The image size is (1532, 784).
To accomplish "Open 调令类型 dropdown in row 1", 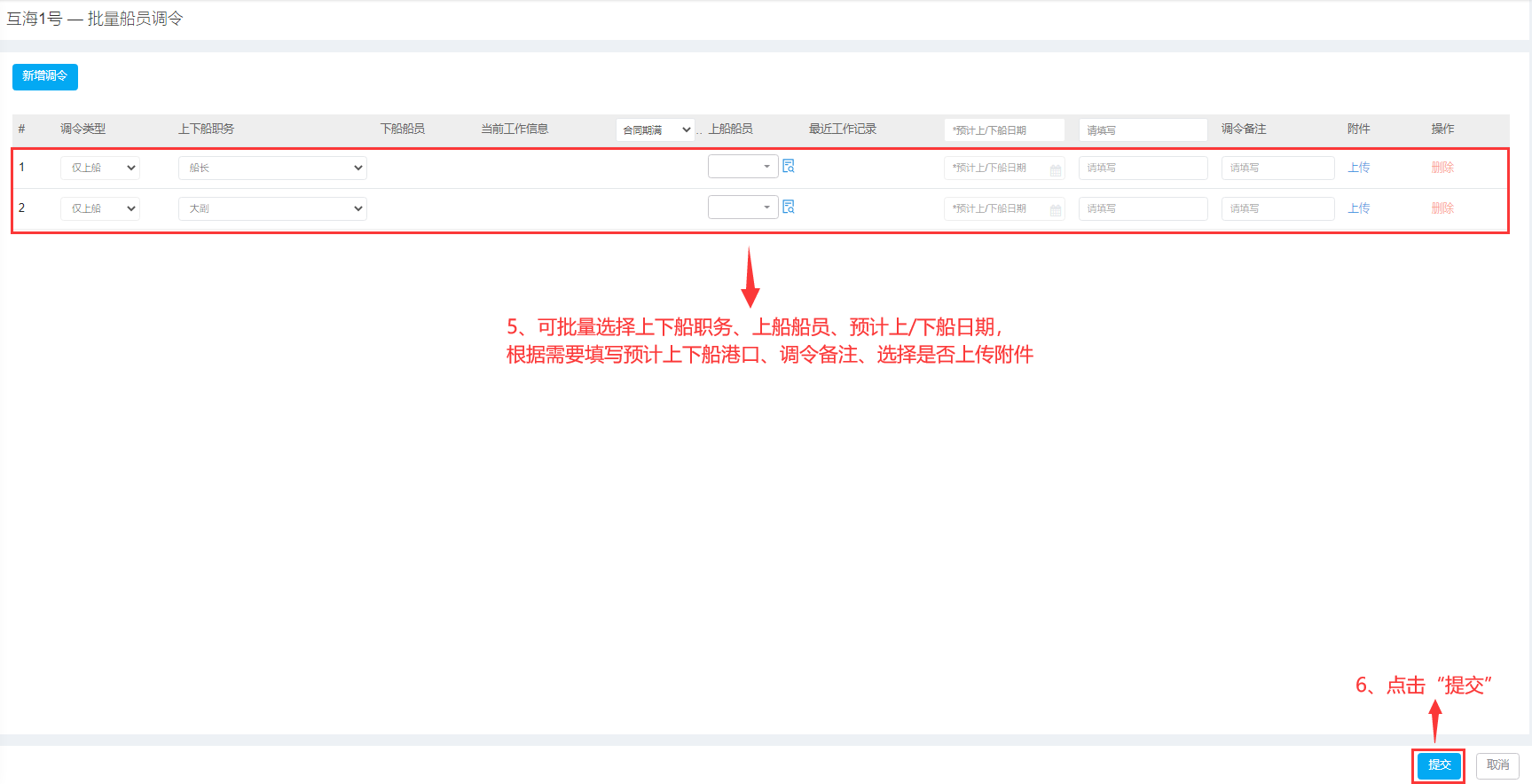I will (100, 168).
